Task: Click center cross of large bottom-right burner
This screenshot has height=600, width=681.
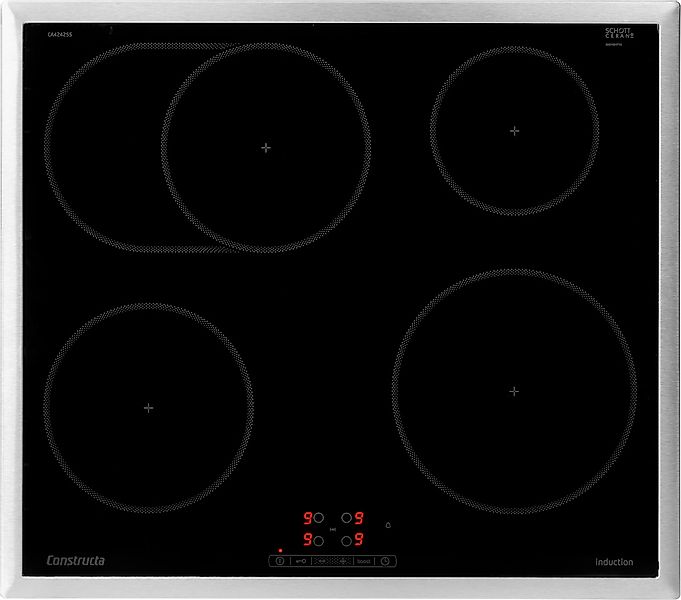Action: click(514, 391)
